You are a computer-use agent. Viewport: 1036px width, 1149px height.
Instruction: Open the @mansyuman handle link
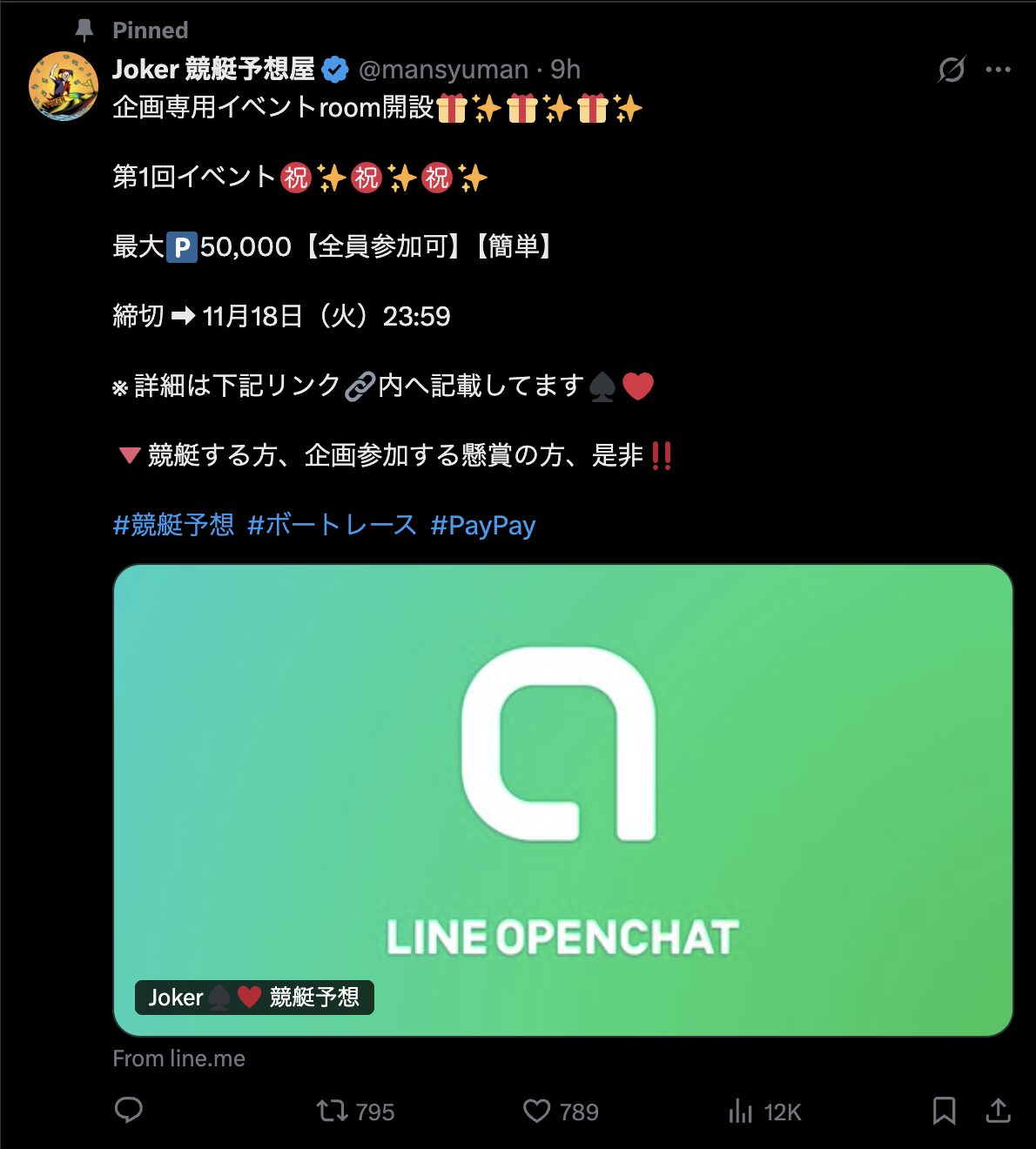[443, 70]
